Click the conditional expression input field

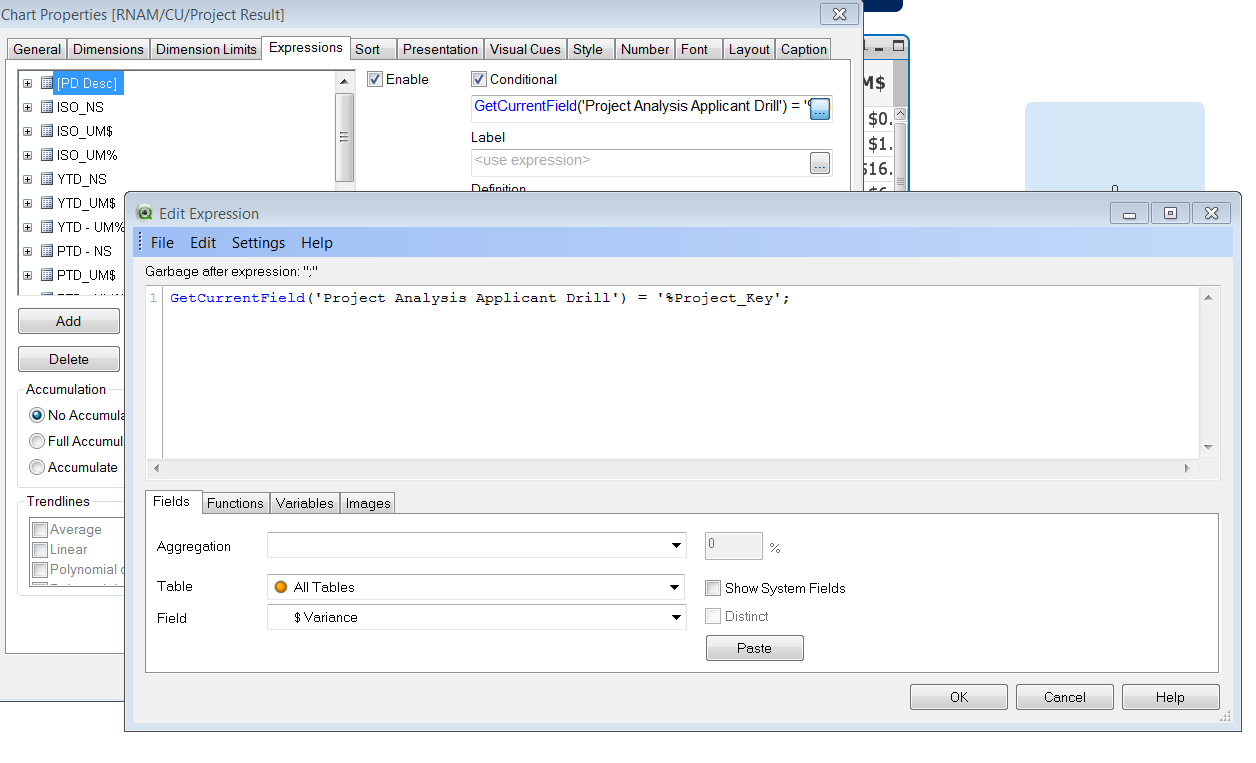pos(639,108)
